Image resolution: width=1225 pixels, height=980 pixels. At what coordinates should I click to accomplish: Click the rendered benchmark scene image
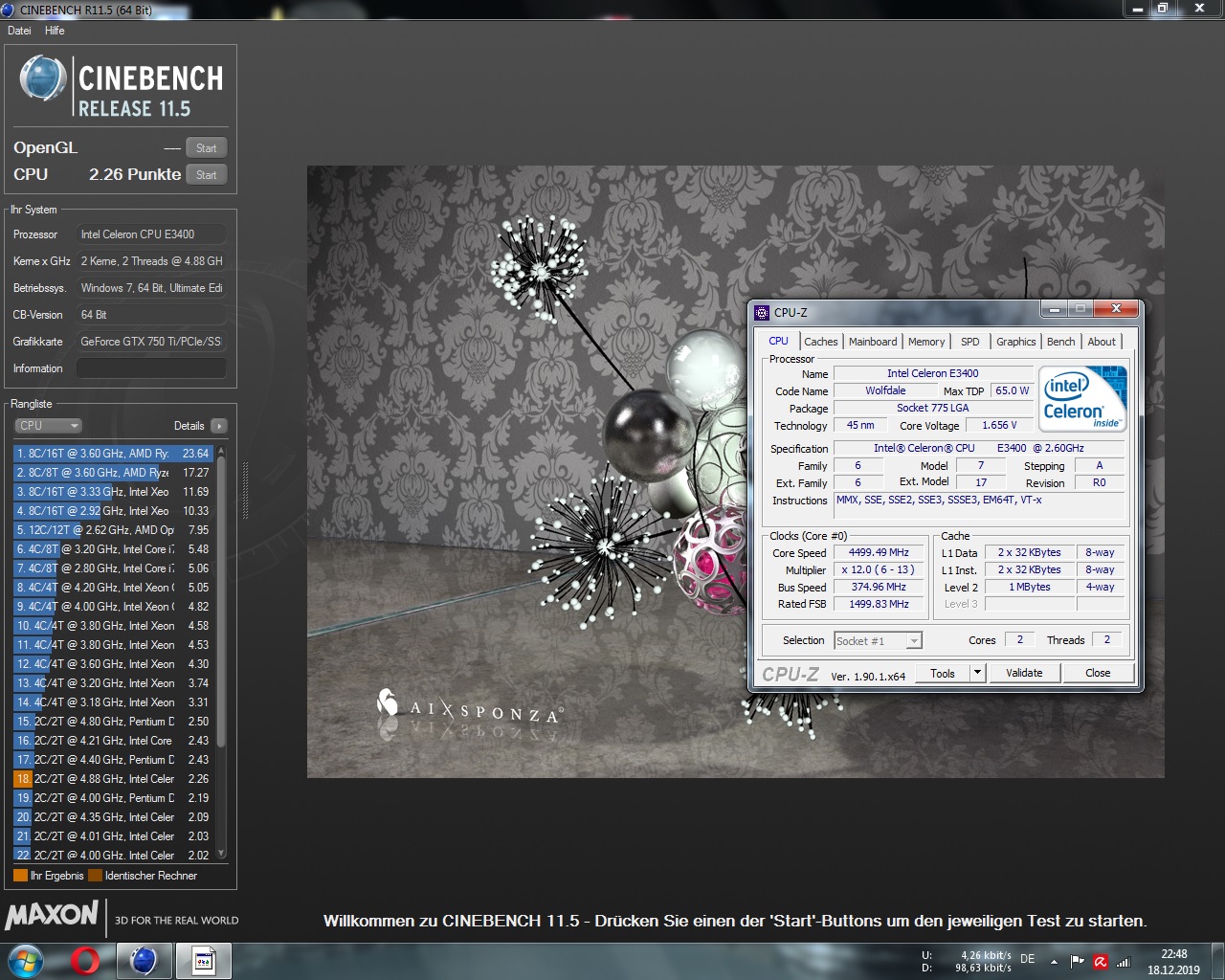[x=735, y=472]
